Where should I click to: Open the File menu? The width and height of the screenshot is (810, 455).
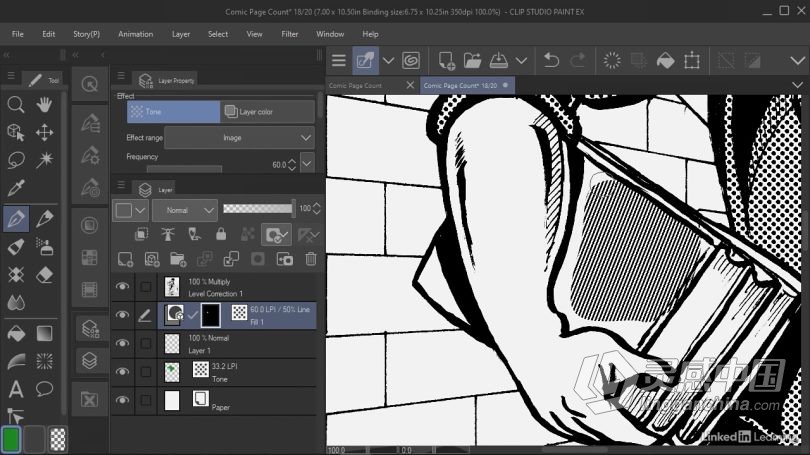[18, 34]
